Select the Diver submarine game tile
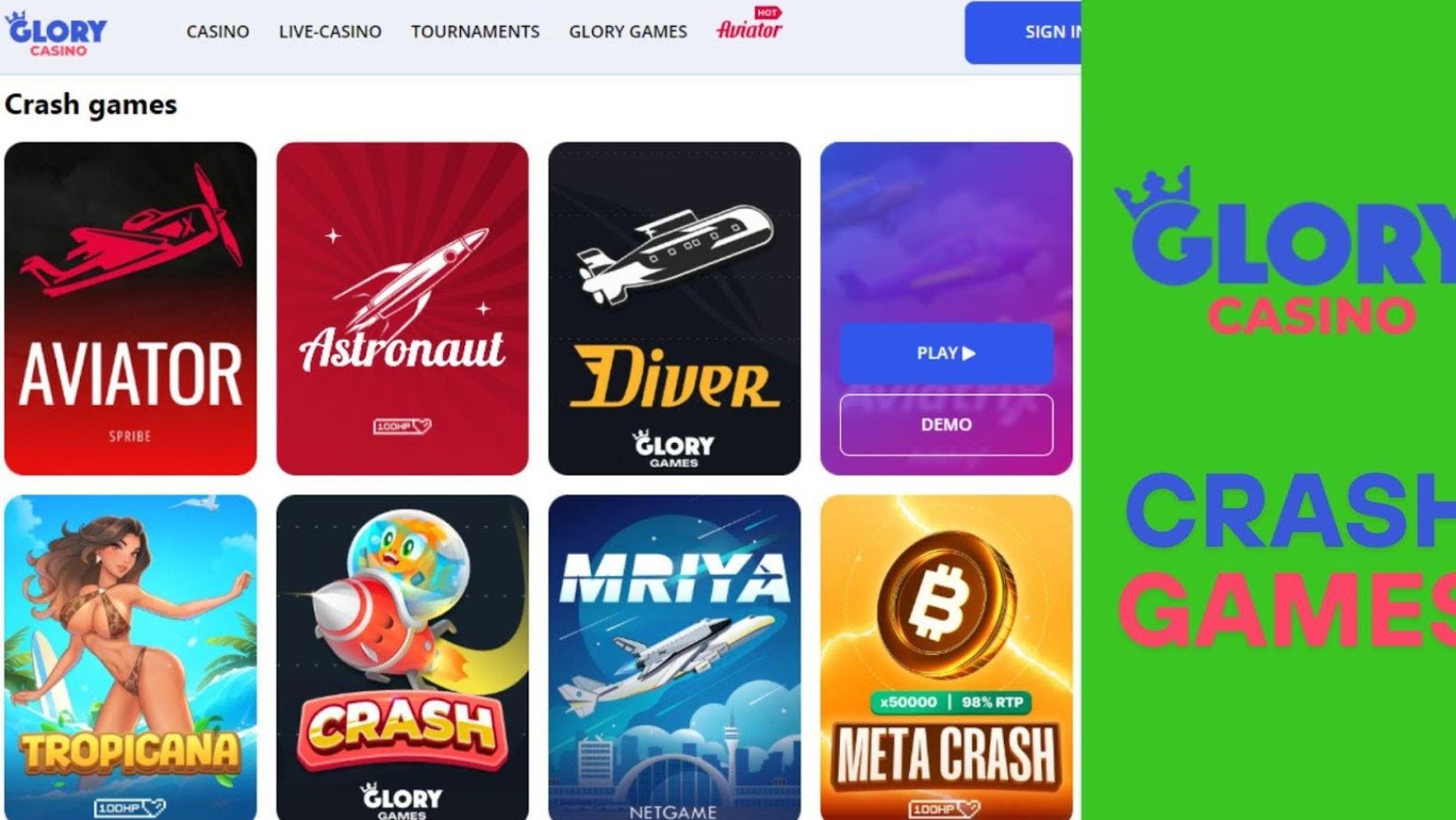Screen dimensions: 1456x820 pyautogui.click(x=675, y=308)
